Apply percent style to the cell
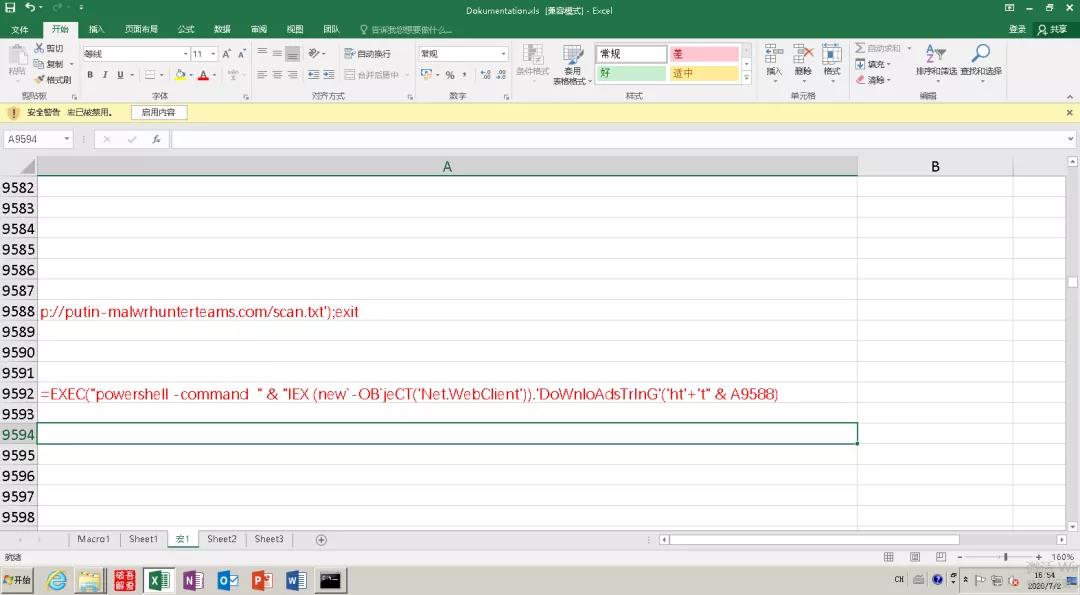 (x=450, y=74)
